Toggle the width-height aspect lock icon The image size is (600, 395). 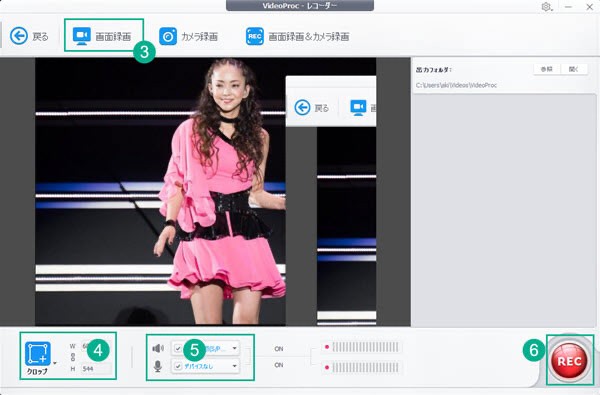73,357
